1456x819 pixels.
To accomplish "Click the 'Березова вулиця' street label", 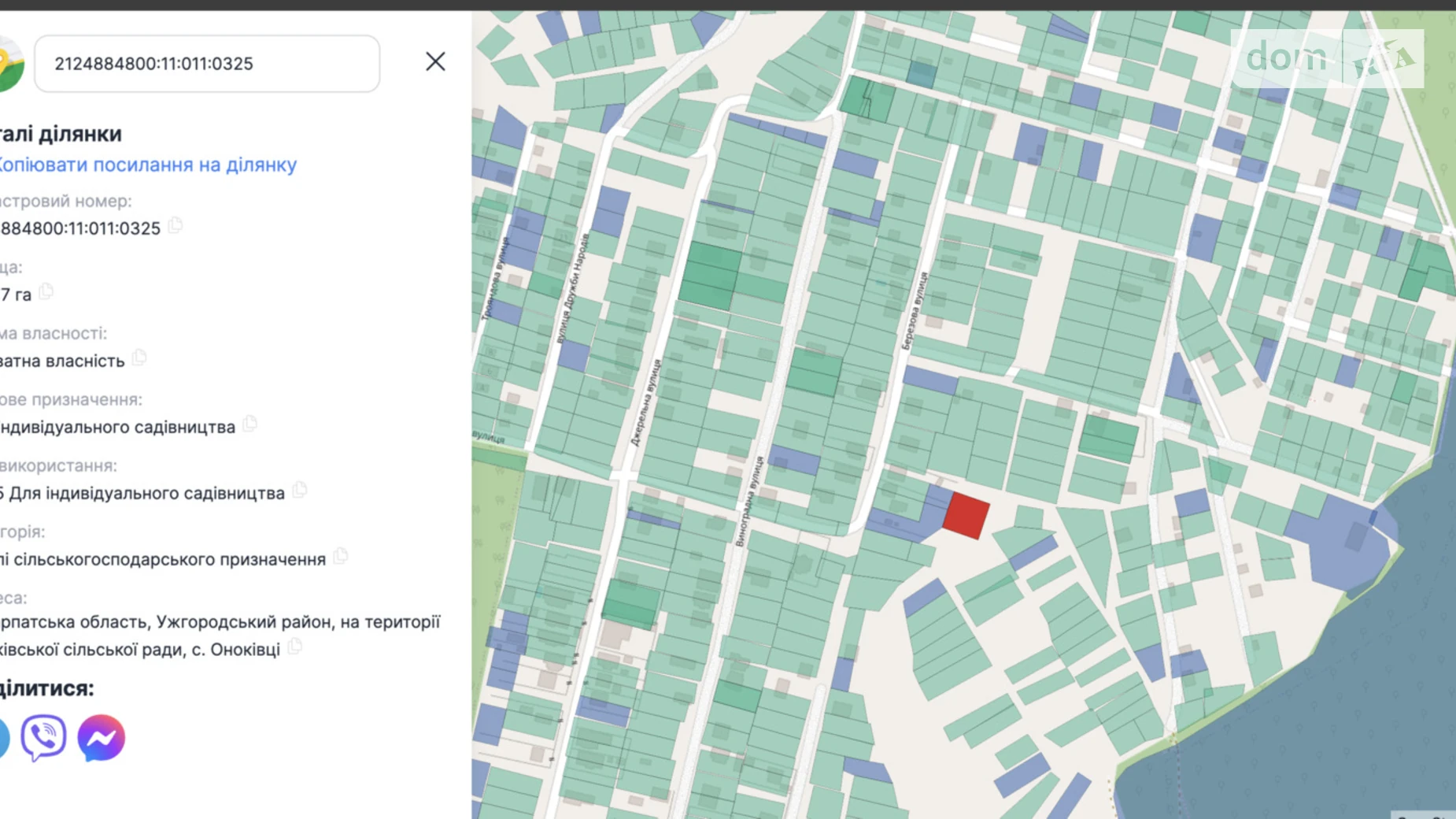I will [x=915, y=311].
